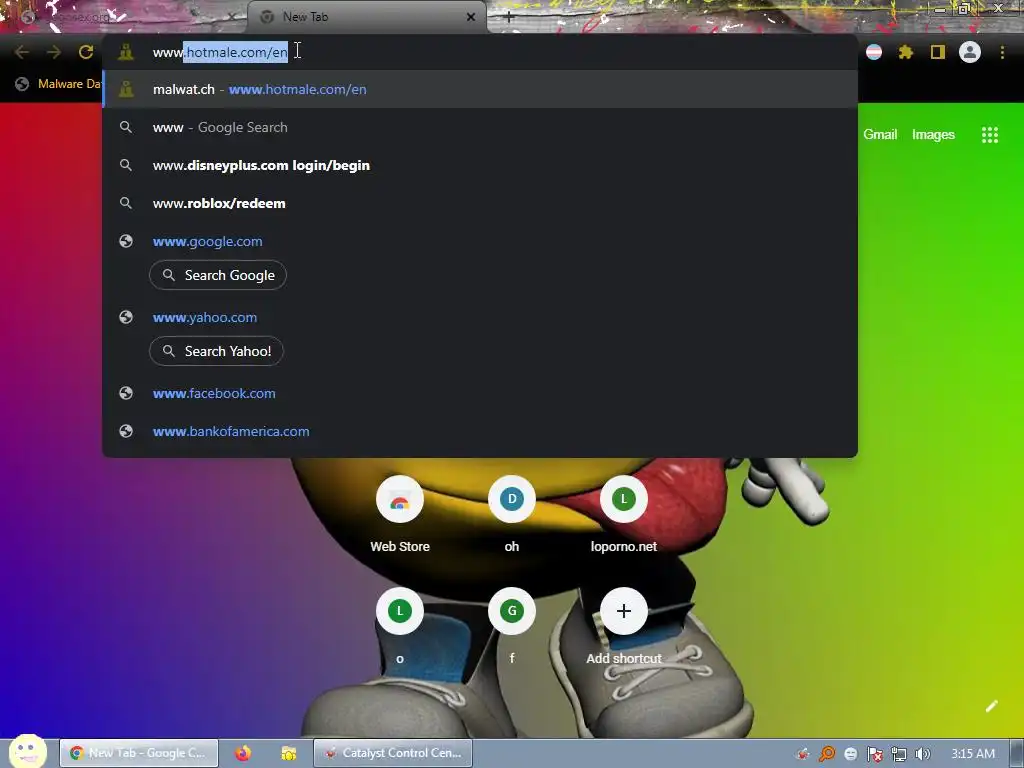Click the clock showing 3:15 AM

coord(972,754)
